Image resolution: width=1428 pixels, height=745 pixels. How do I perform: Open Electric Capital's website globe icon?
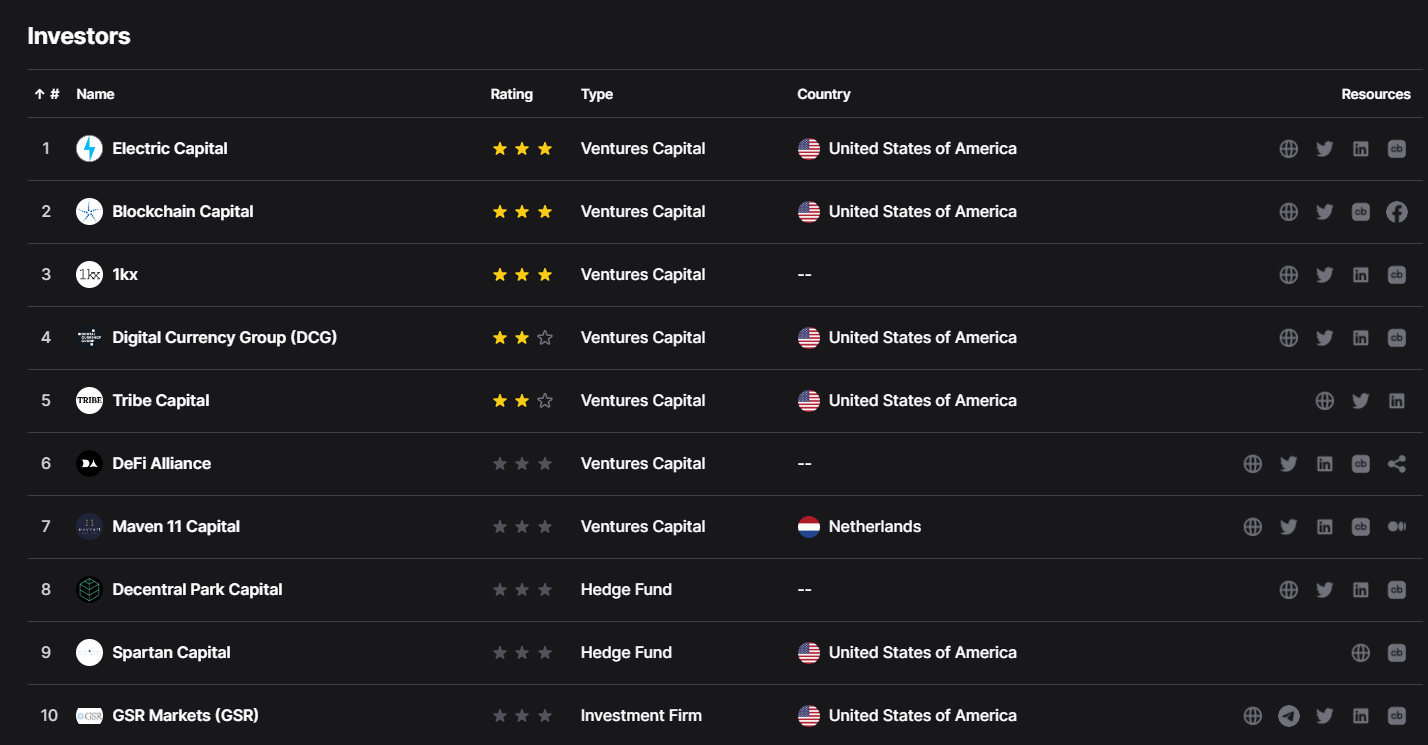(x=1289, y=149)
